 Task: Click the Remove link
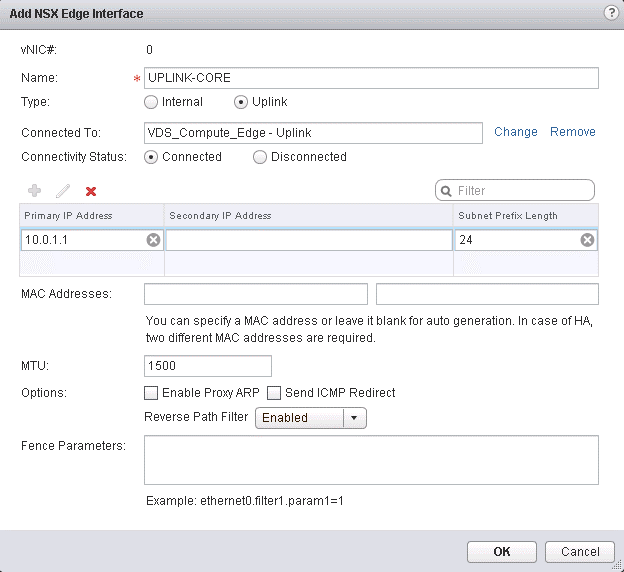pos(572,132)
